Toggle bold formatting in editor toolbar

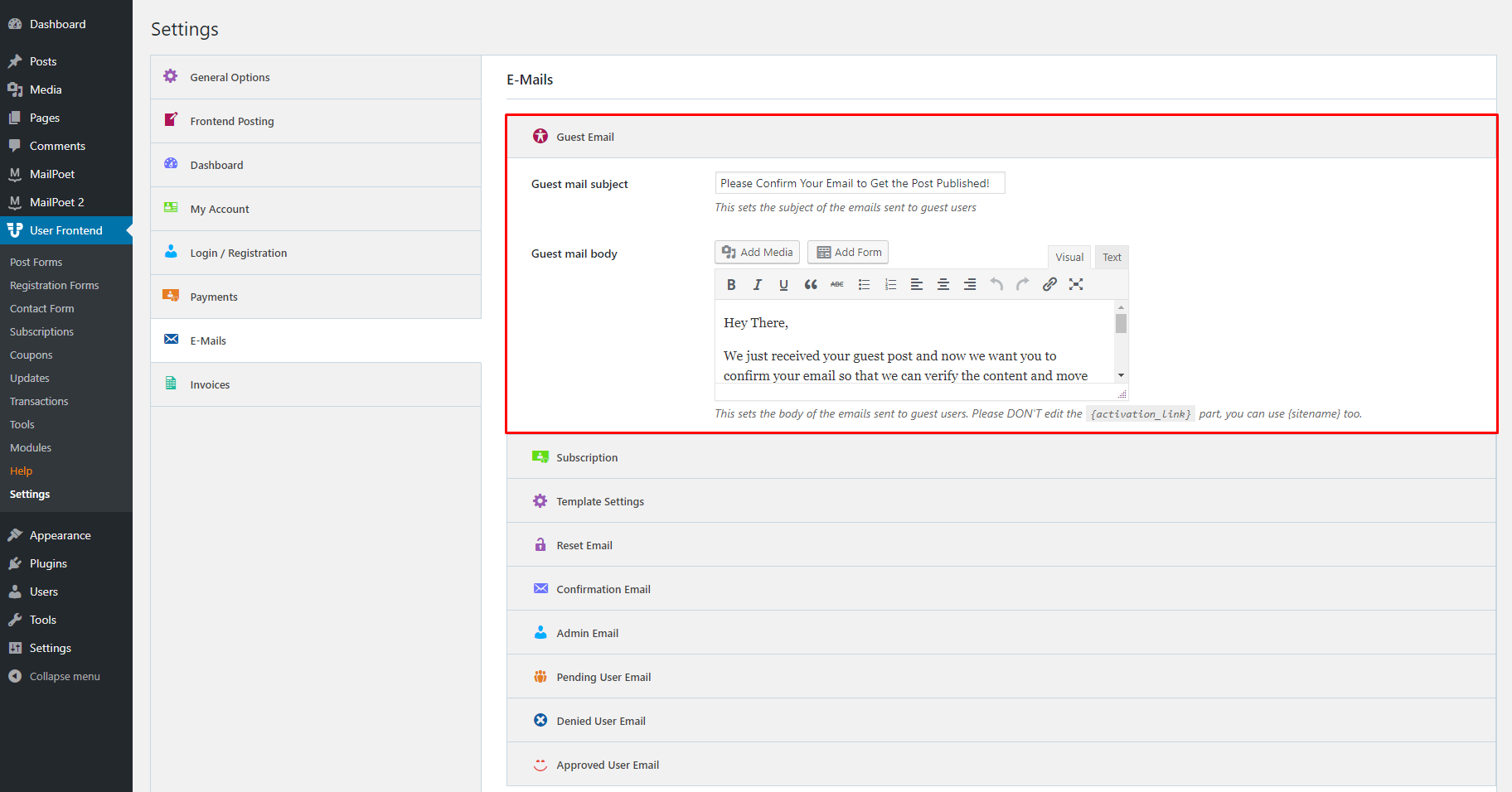point(731,284)
